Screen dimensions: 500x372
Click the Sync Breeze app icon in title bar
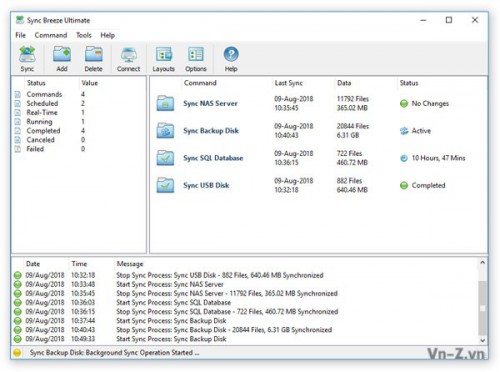[20, 20]
